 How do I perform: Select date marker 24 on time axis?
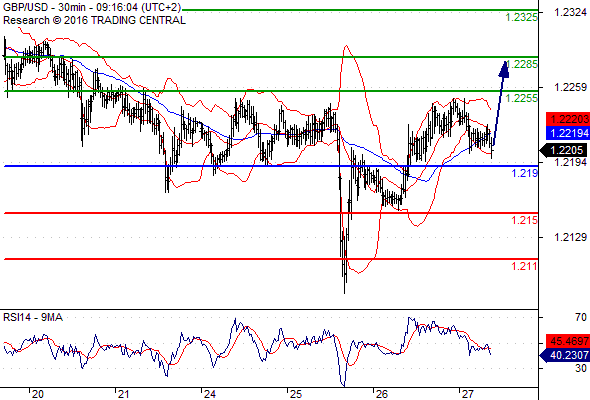(x=210, y=394)
